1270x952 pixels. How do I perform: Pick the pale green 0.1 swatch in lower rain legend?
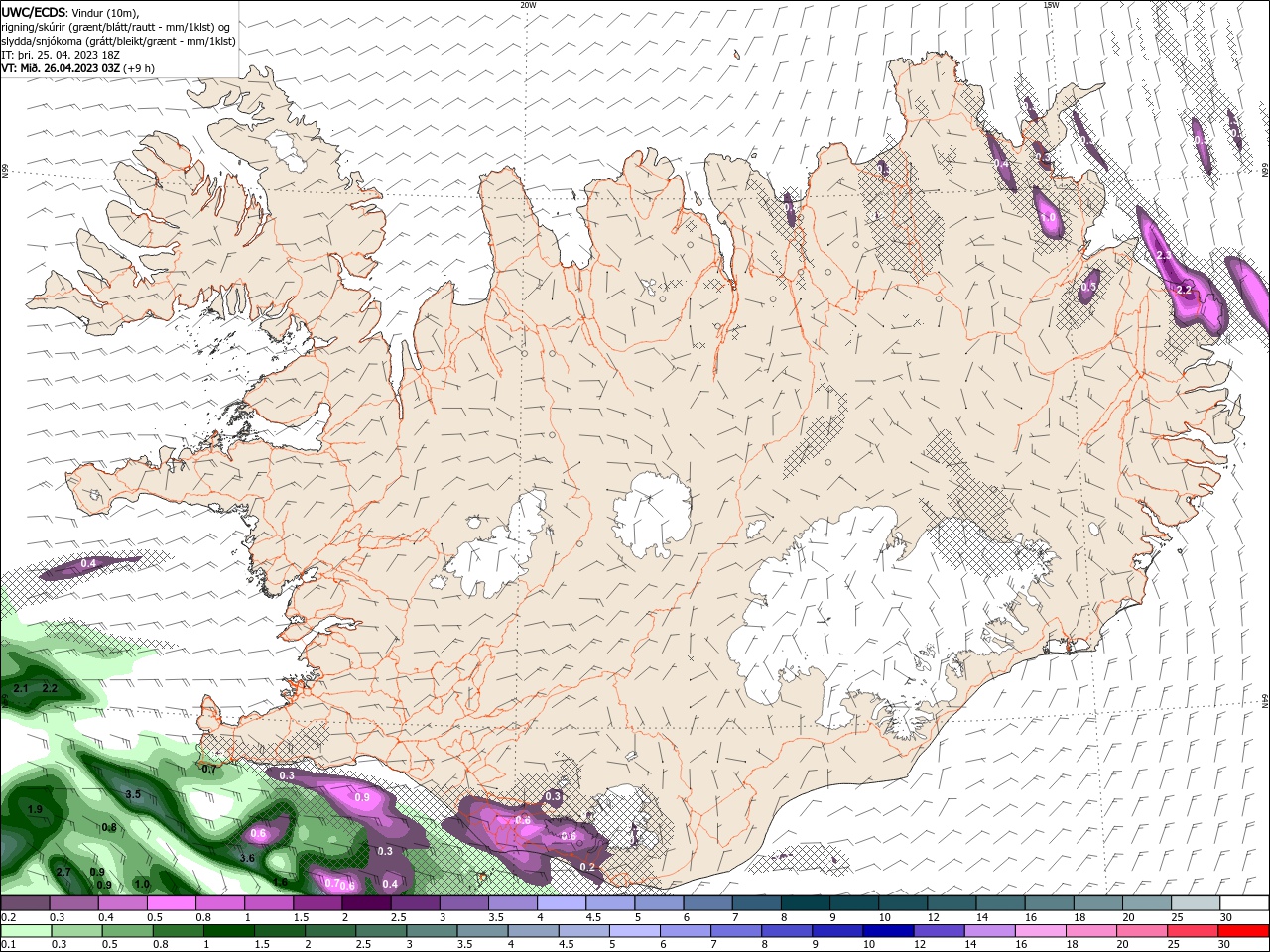[x=26, y=931]
